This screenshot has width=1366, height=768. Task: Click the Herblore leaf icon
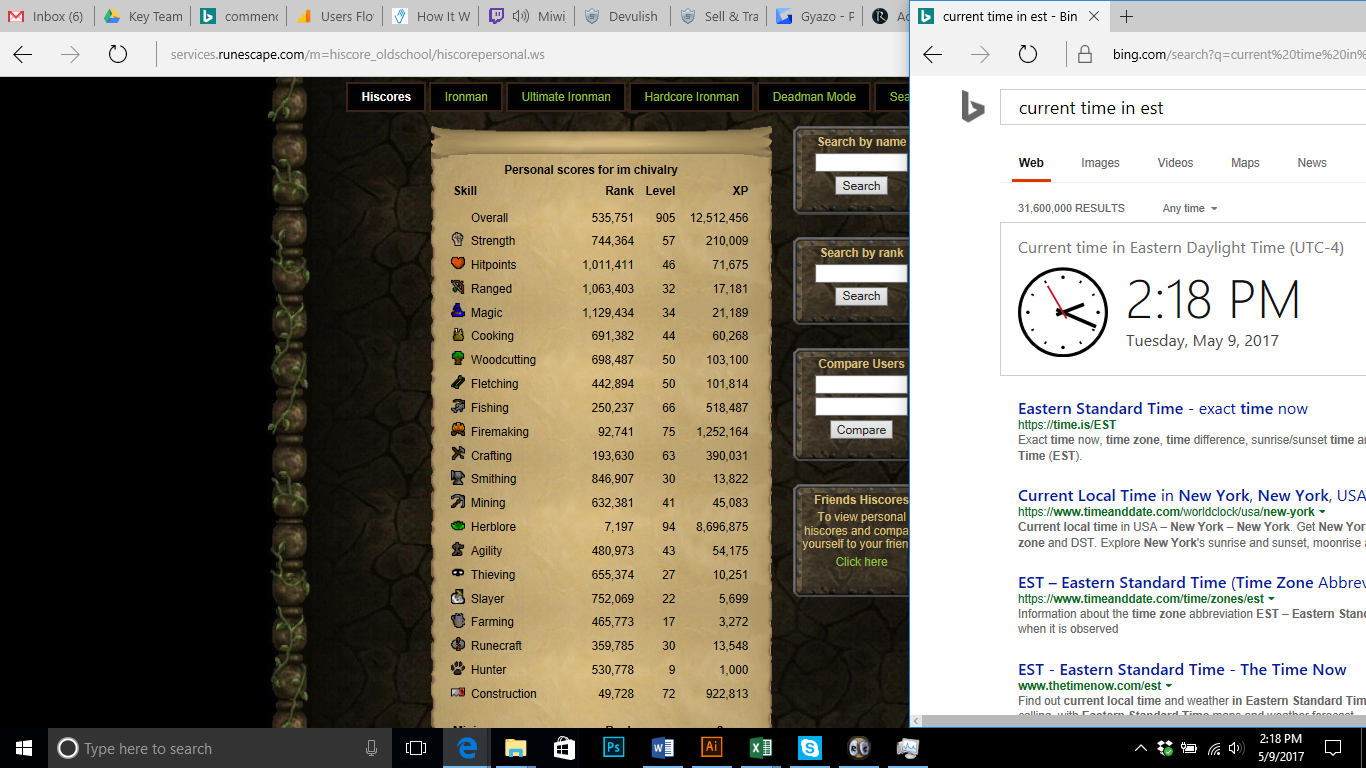[x=458, y=526]
